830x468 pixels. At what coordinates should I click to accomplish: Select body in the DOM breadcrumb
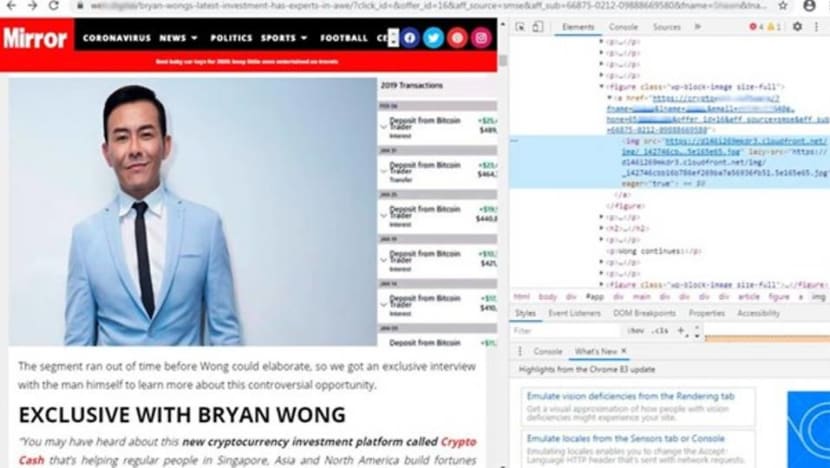tap(548, 297)
